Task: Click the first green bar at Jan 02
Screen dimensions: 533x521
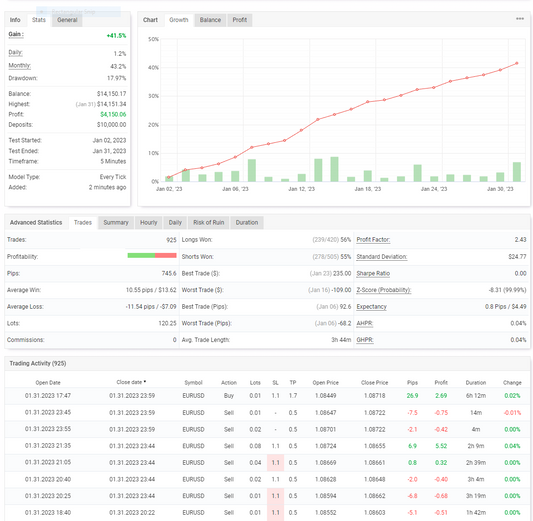Action: click(169, 179)
